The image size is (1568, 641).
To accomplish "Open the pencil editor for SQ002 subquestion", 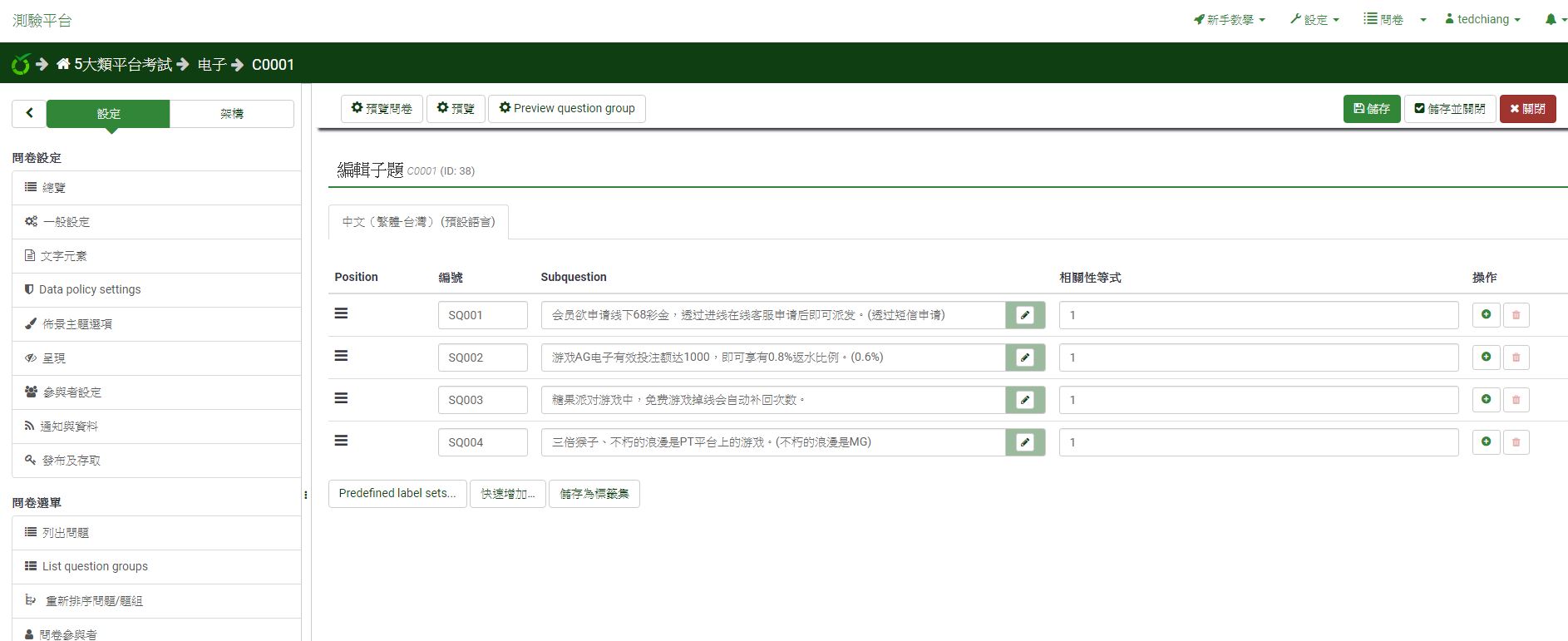I will tap(1025, 357).
